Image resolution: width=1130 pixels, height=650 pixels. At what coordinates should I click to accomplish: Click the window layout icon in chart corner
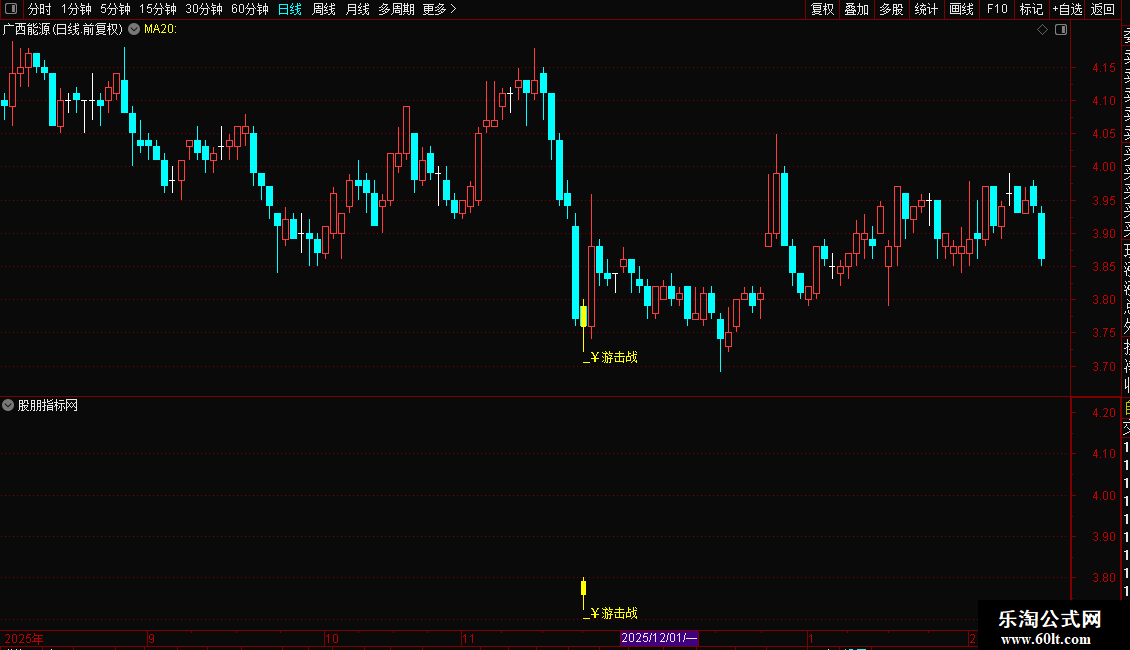(1061, 30)
